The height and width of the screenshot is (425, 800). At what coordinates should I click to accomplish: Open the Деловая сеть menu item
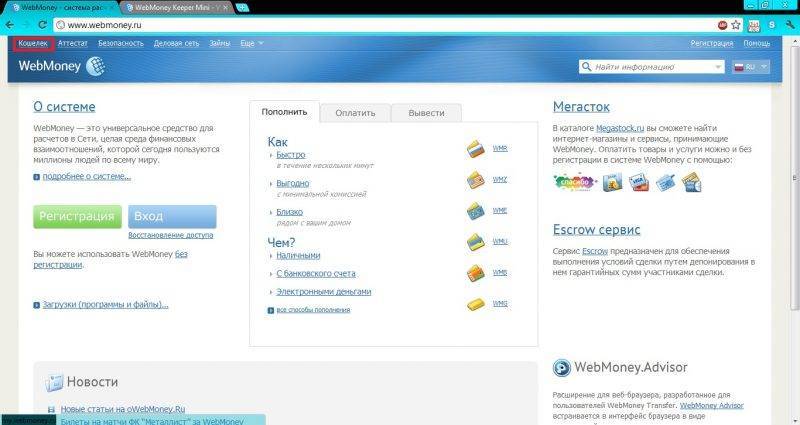tap(177, 43)
